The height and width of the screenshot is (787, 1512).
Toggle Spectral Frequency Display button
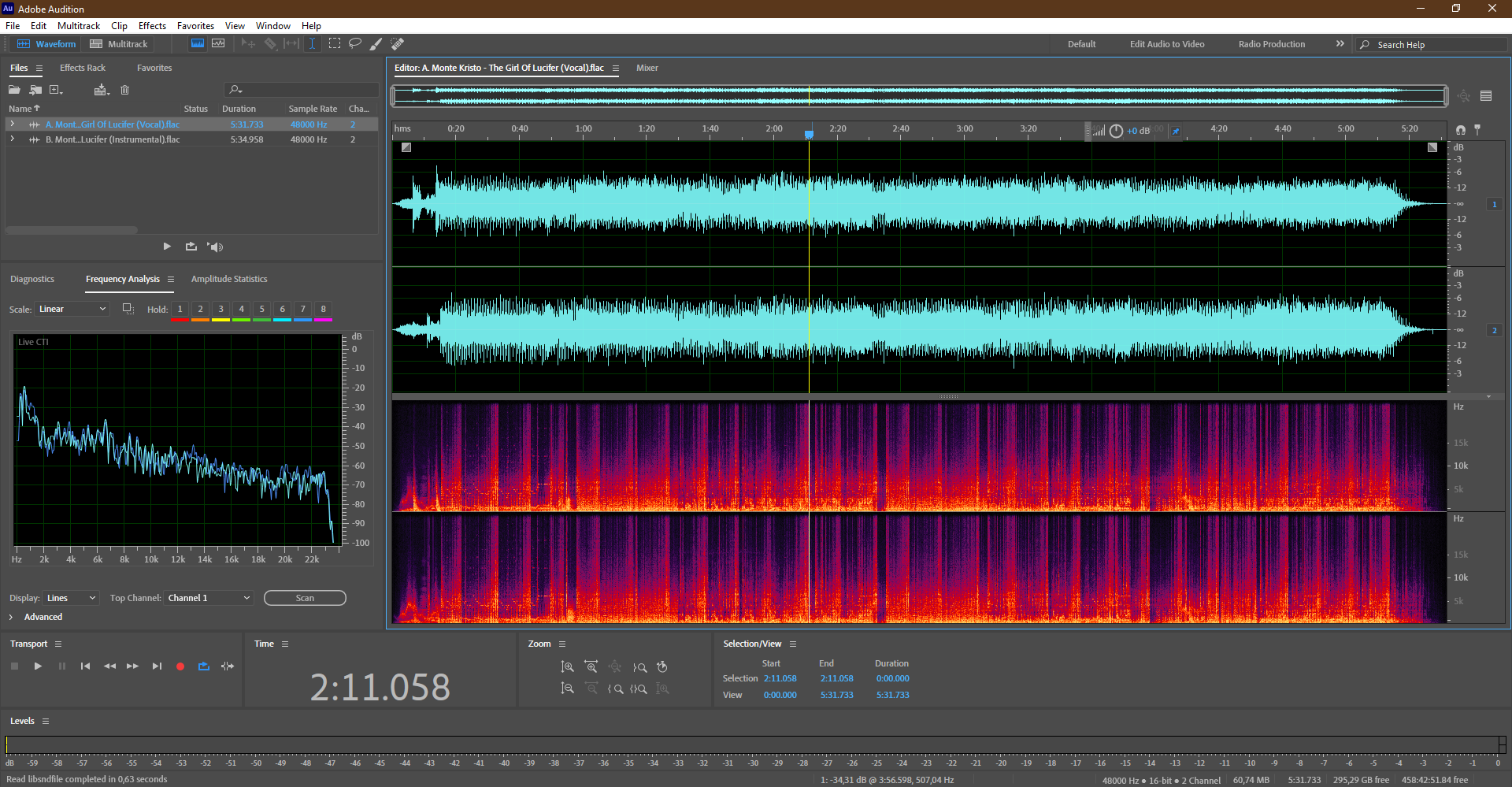tap(198, 44)
